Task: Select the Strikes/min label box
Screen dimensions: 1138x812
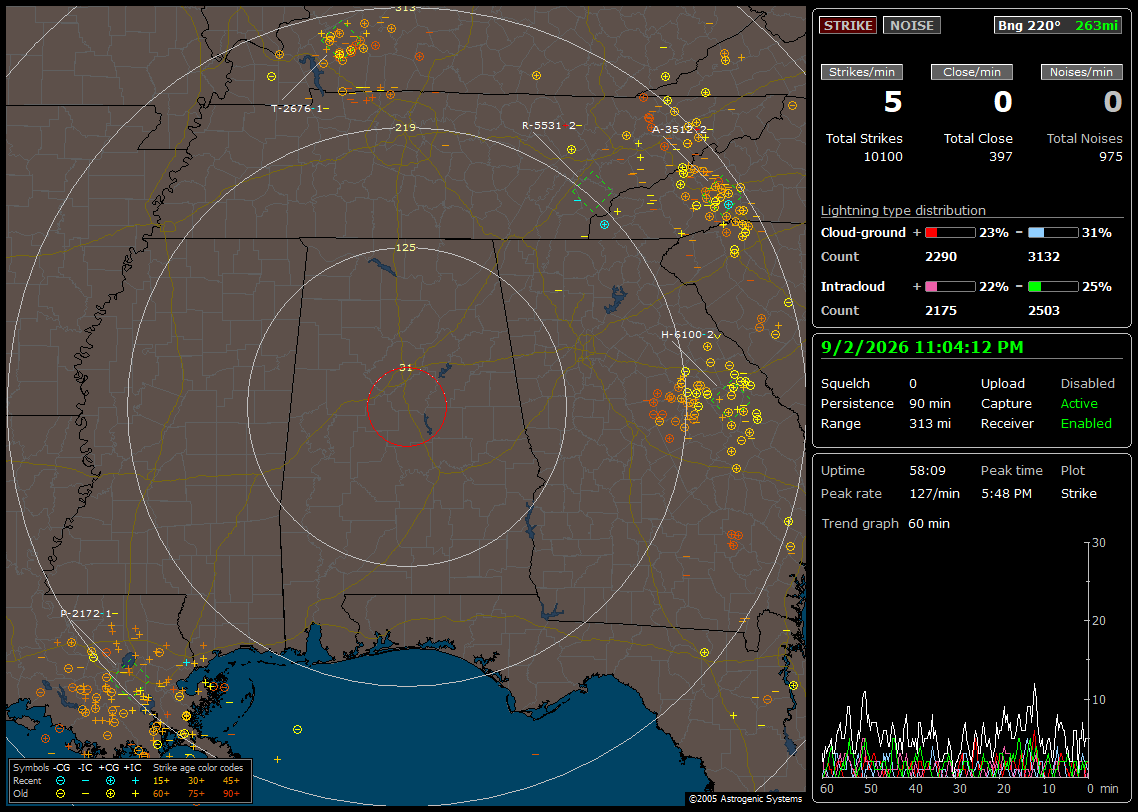Action: (861, 72)
